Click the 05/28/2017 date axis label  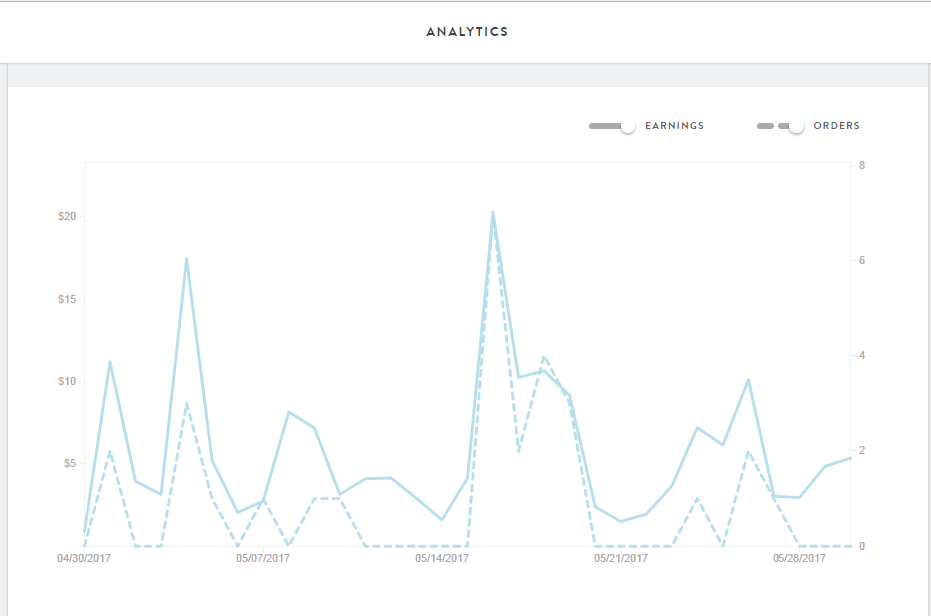[x=799, y=558]
